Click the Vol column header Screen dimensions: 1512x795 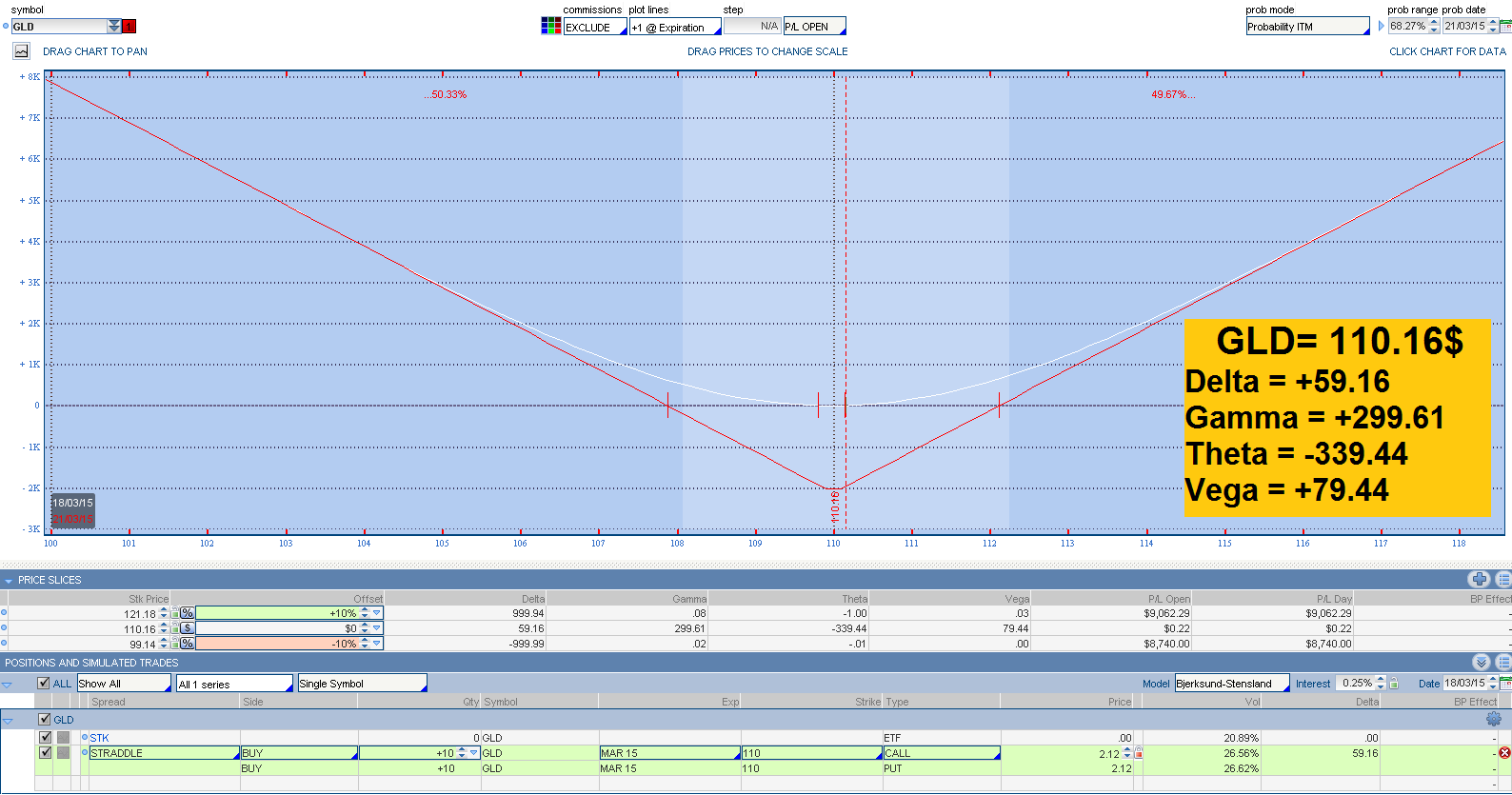(x=1252, y=702)
